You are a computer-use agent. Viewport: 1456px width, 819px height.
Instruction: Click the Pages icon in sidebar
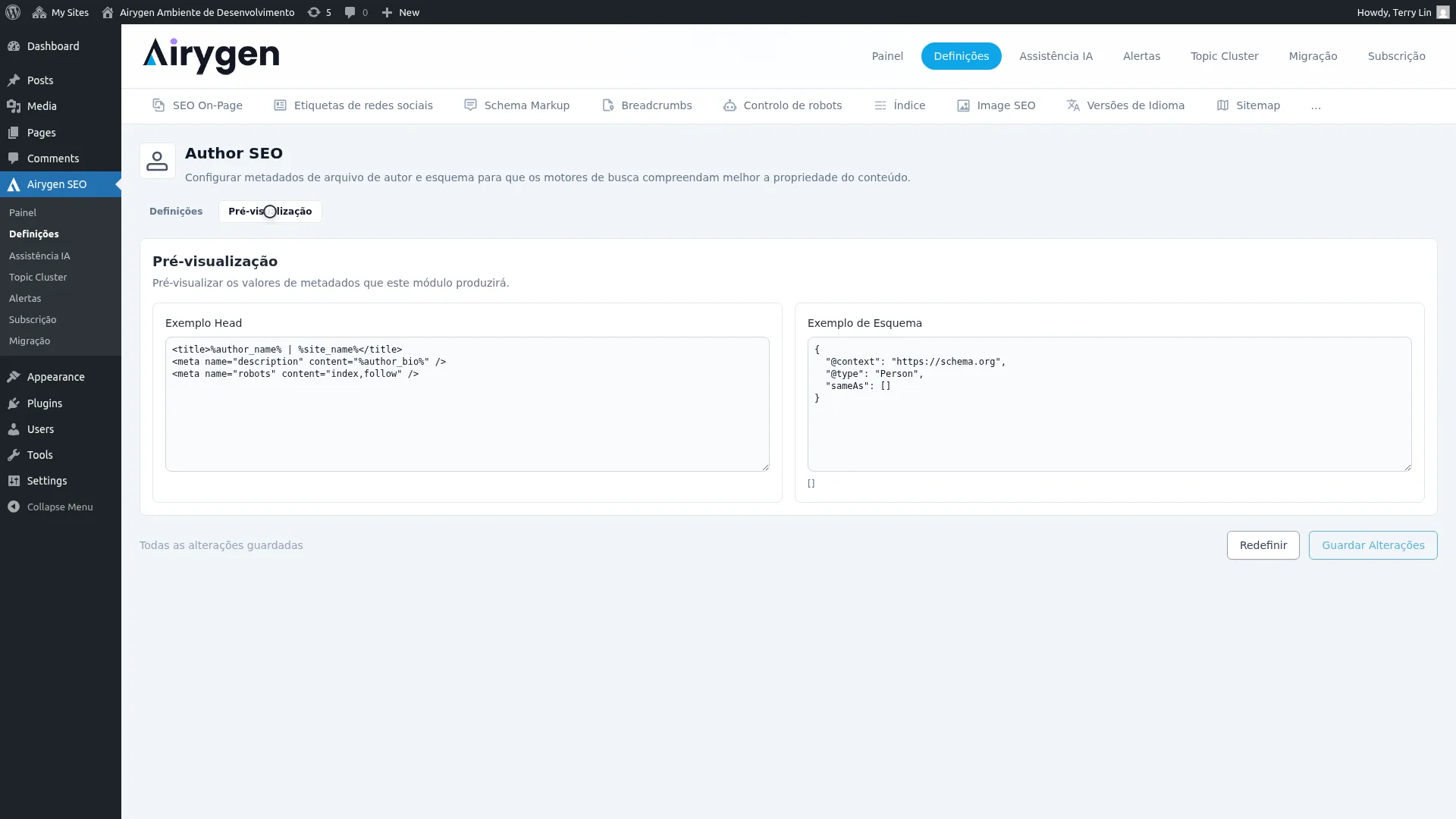[14, 133]
